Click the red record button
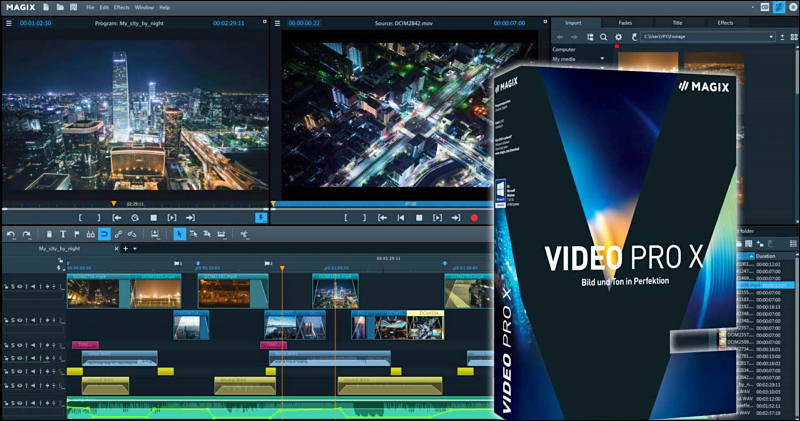800x421 pixels. point(474,218)
